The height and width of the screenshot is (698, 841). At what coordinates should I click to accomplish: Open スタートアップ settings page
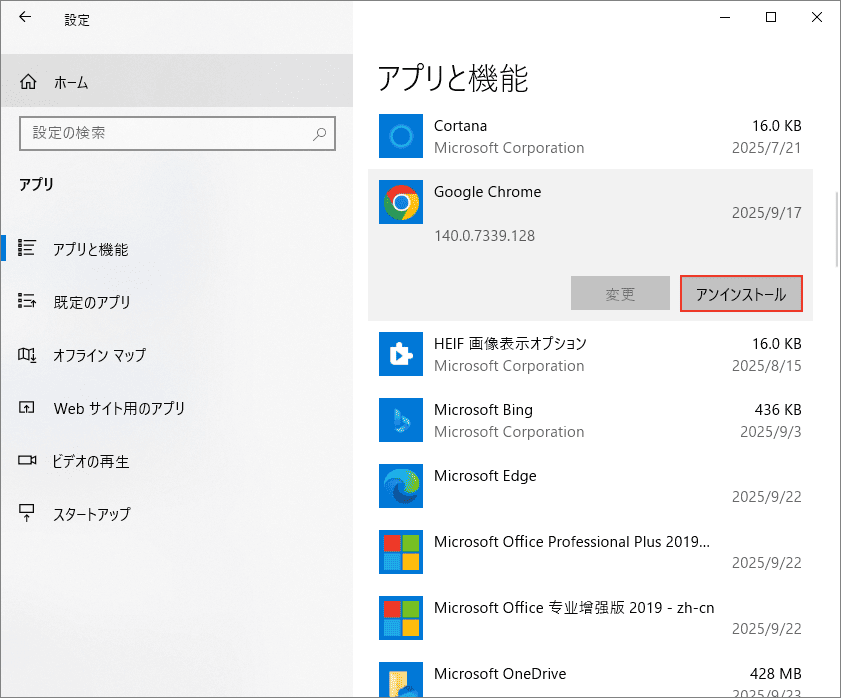point(92,514)
